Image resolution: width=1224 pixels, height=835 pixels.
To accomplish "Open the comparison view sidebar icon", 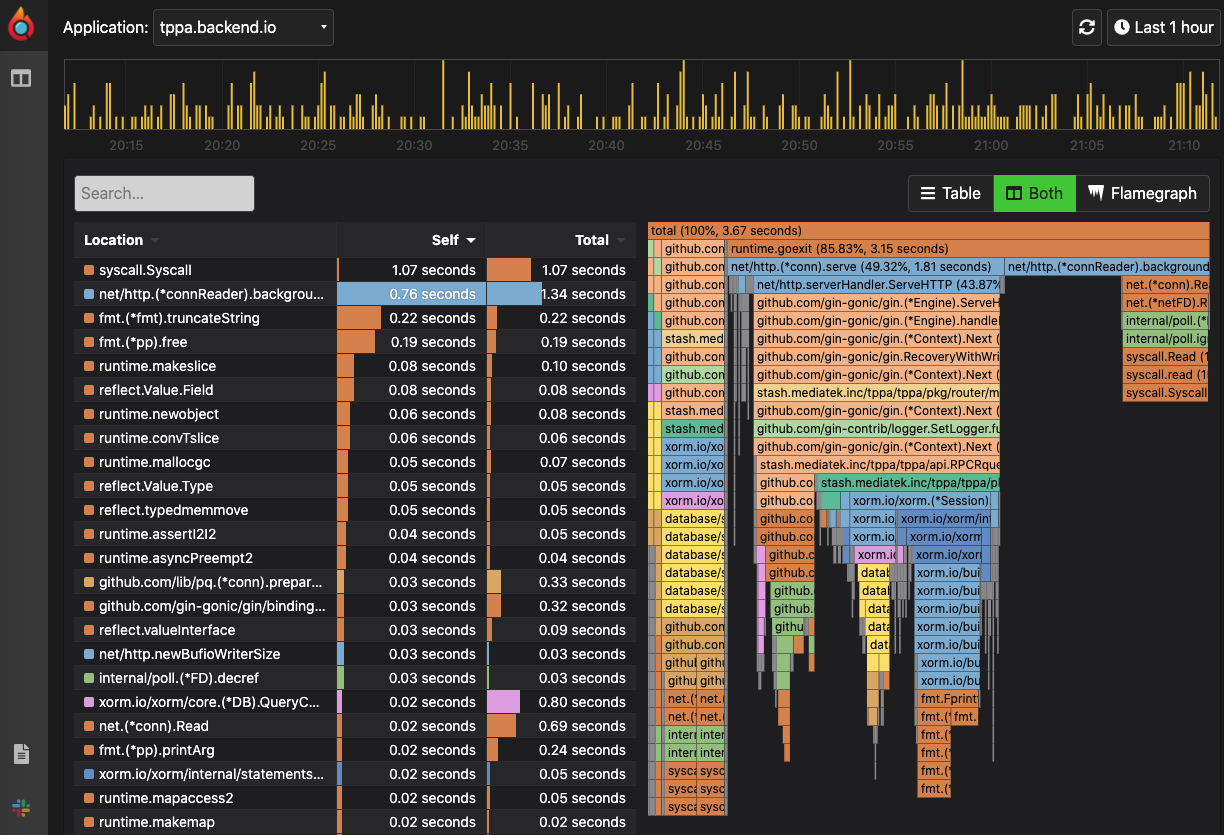I will click(x=21, y=77).
